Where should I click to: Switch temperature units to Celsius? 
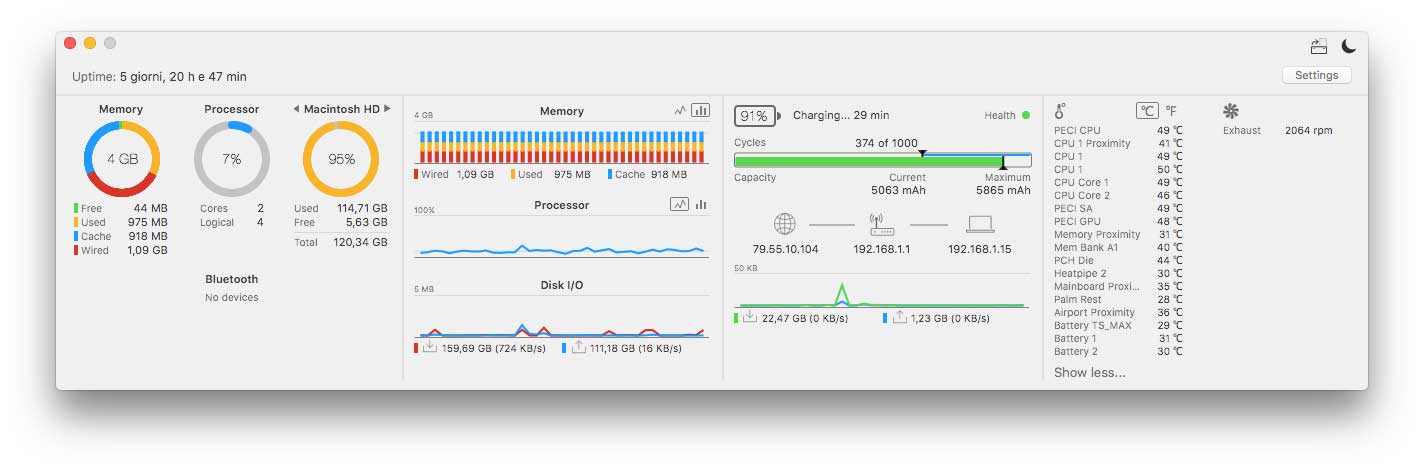pyautogui.click(x=1146, y=111)
